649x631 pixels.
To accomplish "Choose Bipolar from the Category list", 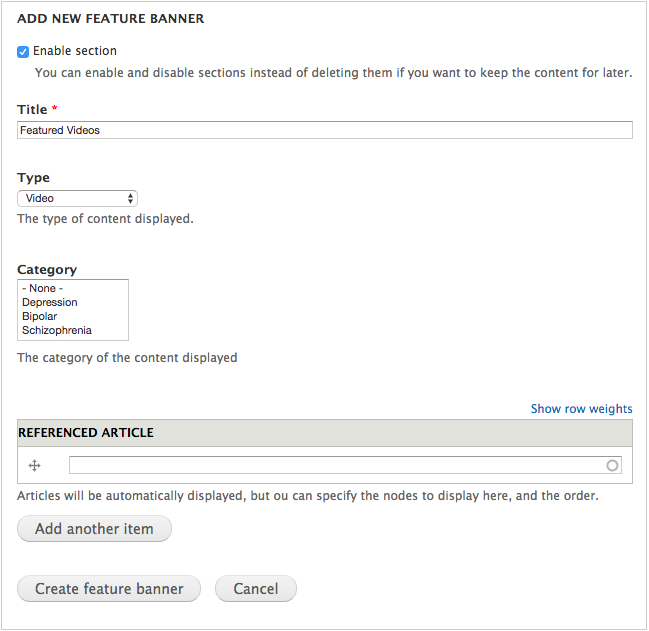I will [x=40, y=316].
